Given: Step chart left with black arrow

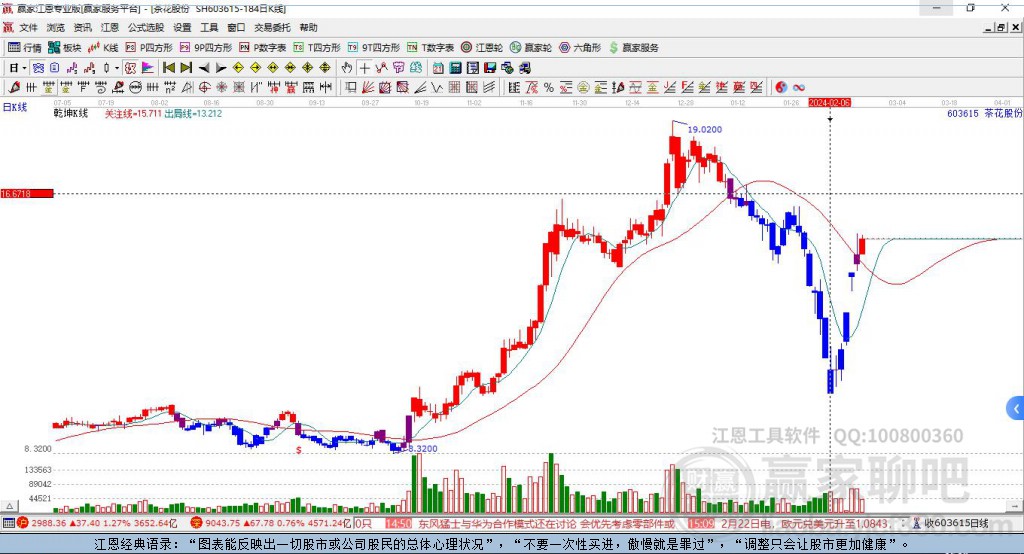Looking at the screenshot, I should [204, 68].
